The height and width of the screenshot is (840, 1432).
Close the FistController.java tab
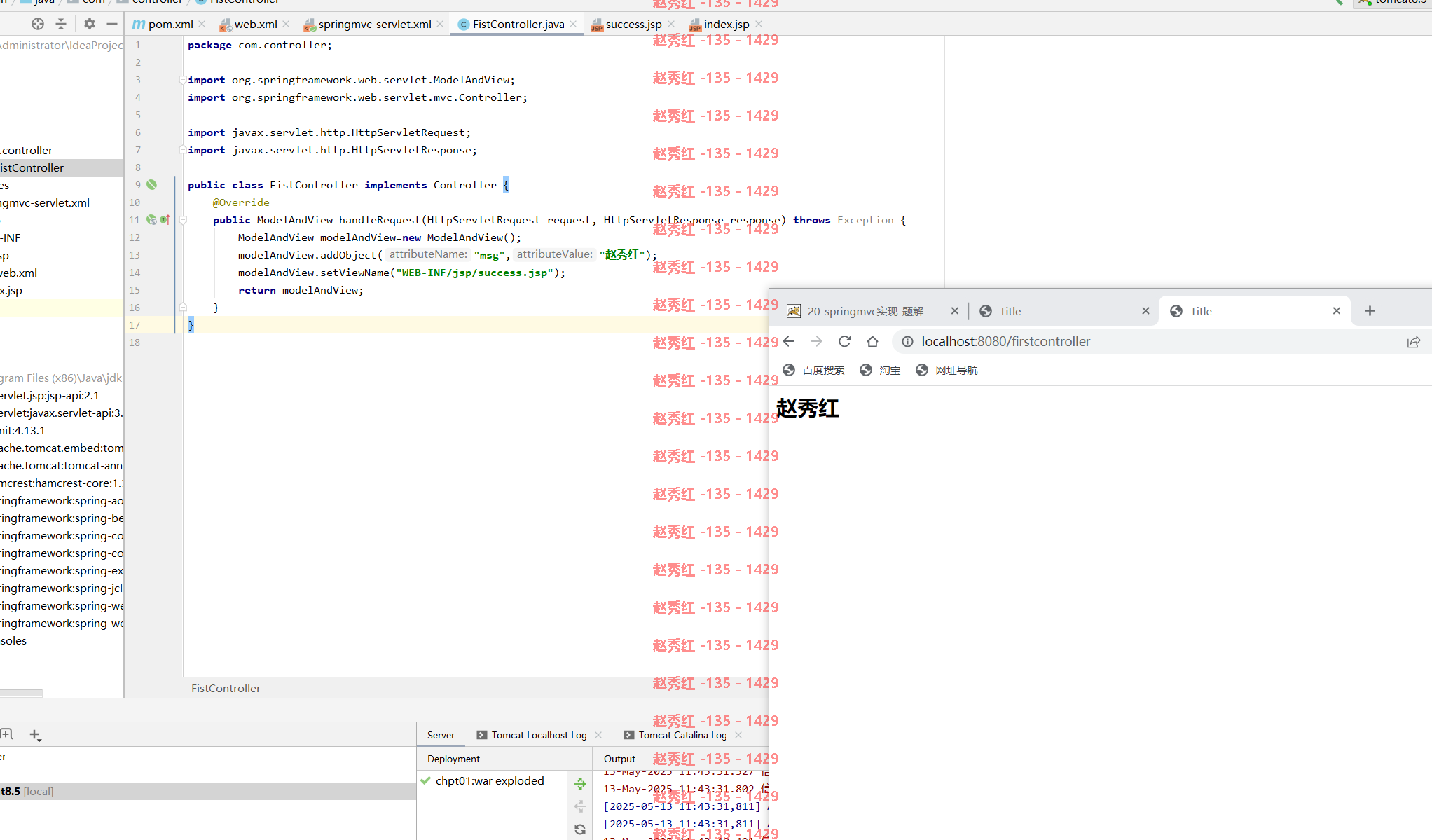(x=573, y=24)
